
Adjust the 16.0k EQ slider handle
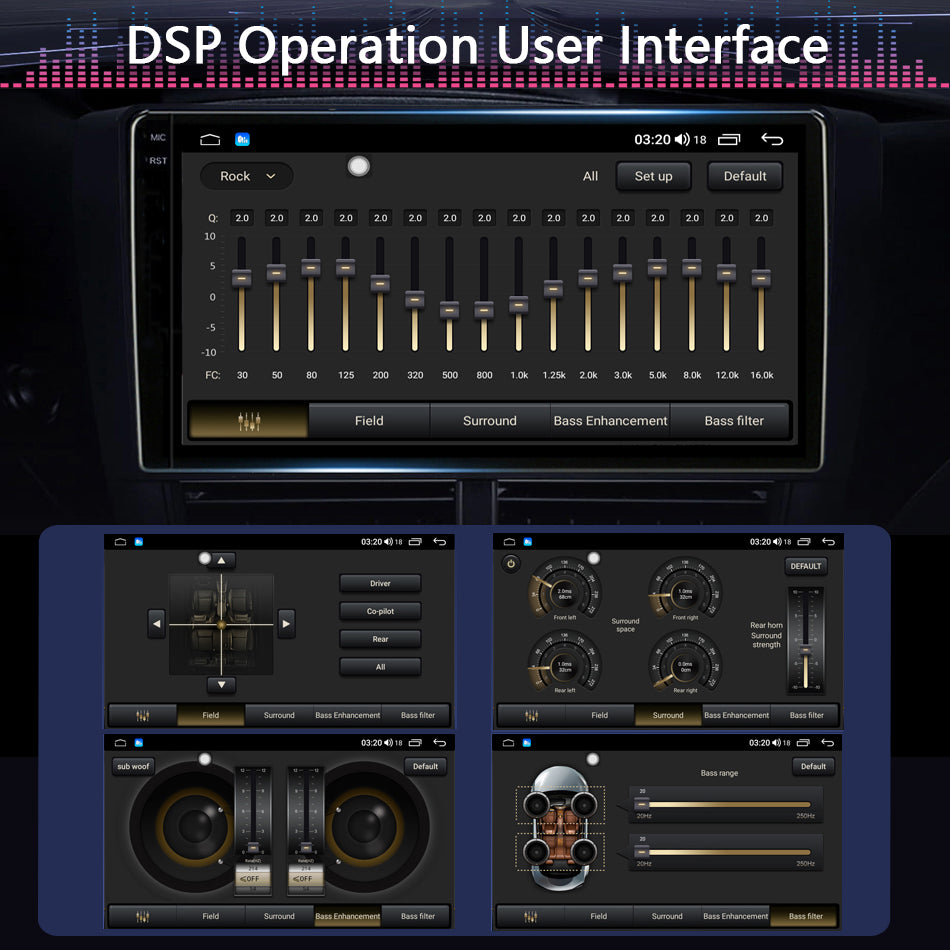coord(762,278)
